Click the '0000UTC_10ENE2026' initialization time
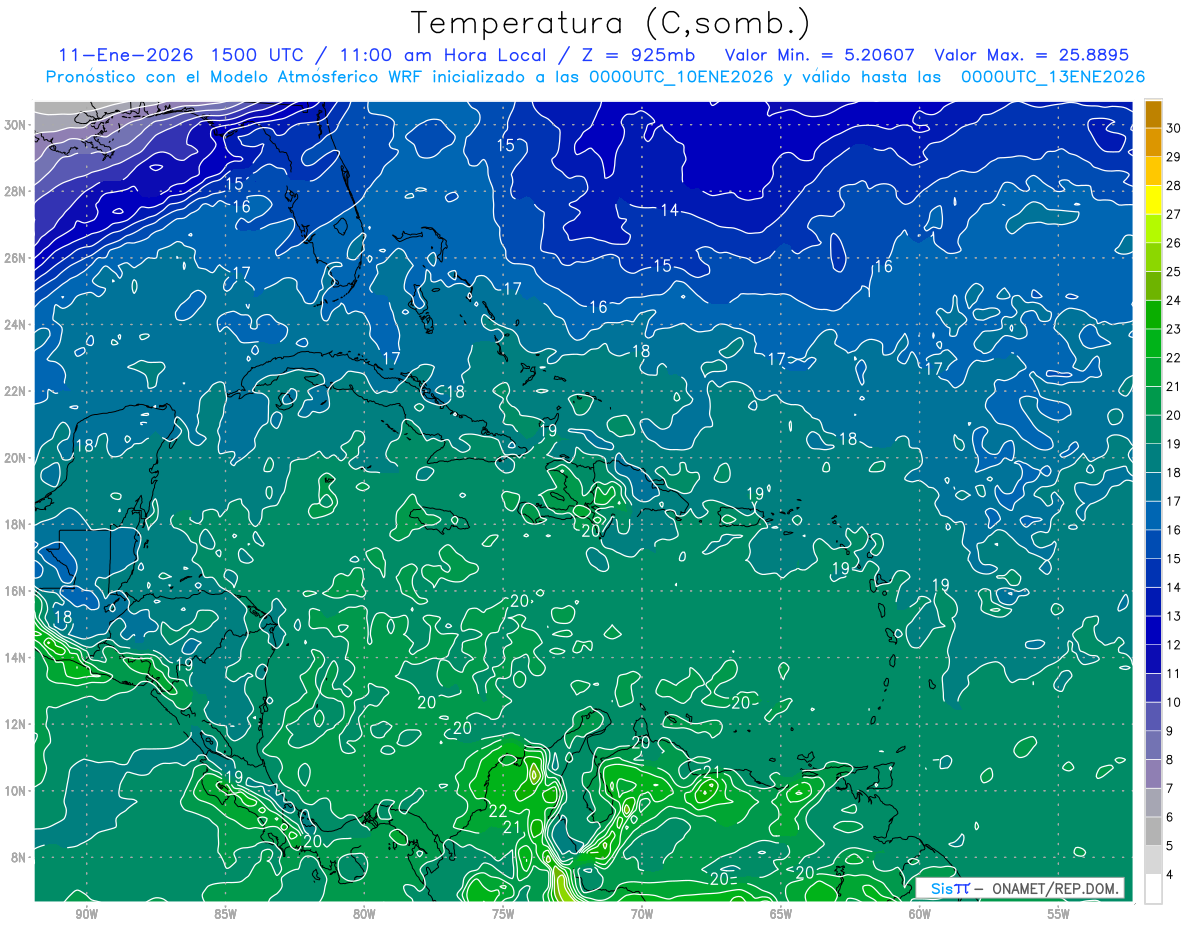This screenshot has height=927, width=1200. pyautogui.click(x=682, y=77)
